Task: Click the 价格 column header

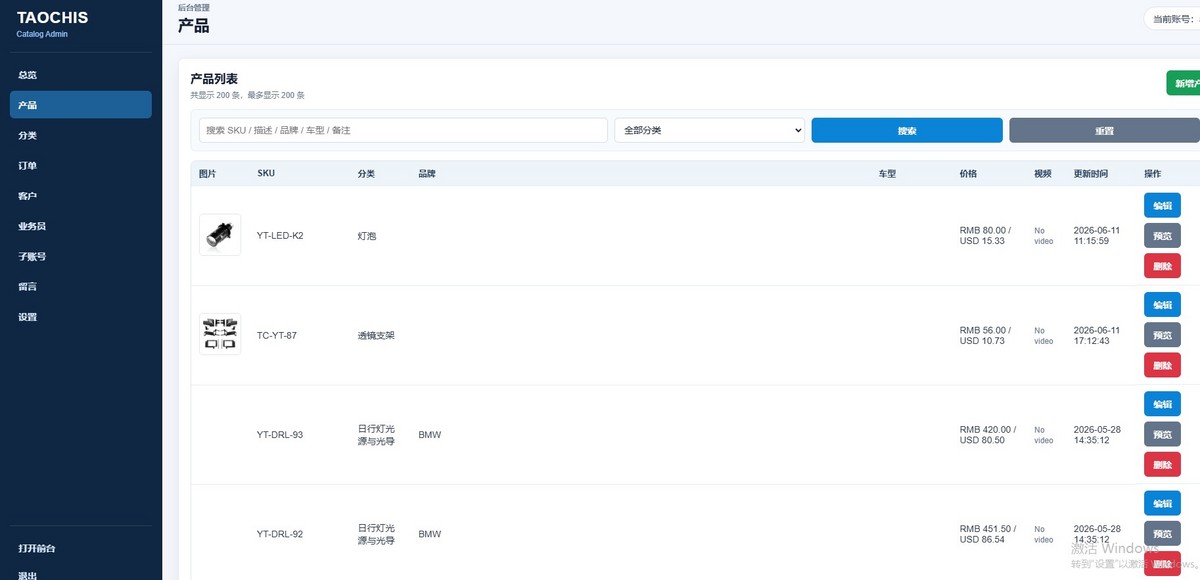Action: 968,174
